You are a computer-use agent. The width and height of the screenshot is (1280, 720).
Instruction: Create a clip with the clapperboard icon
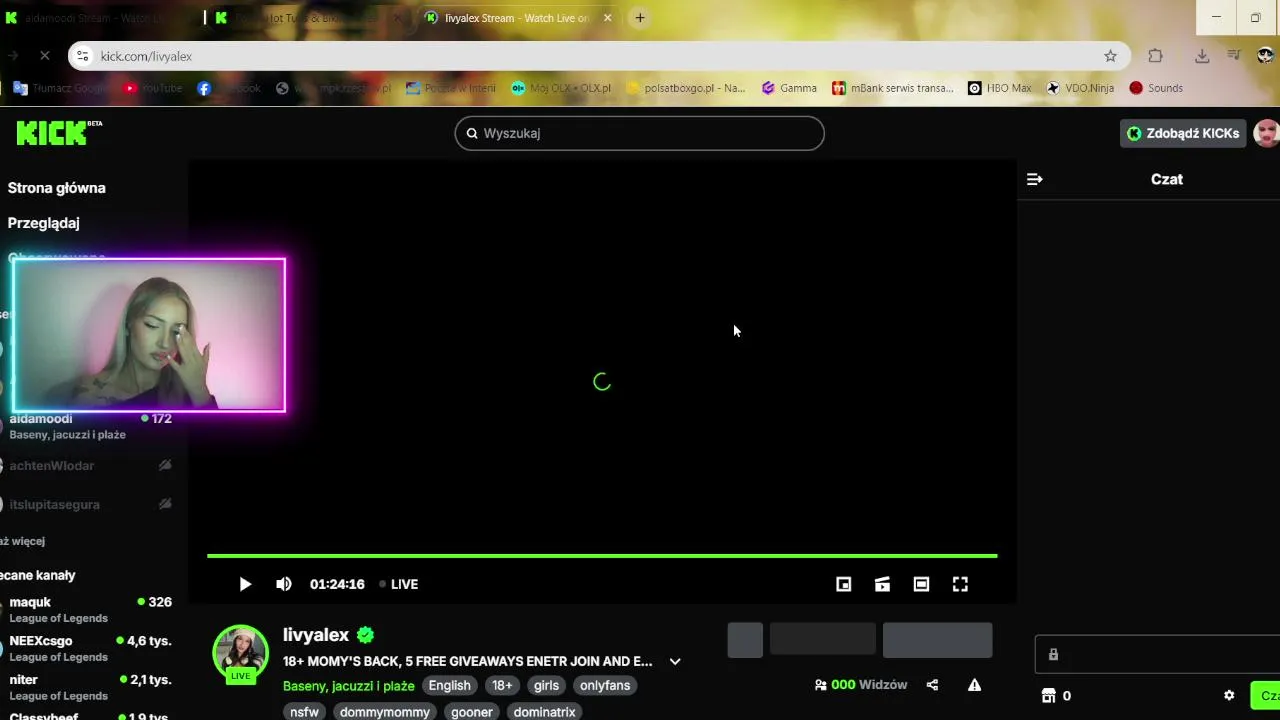(882, 584)
